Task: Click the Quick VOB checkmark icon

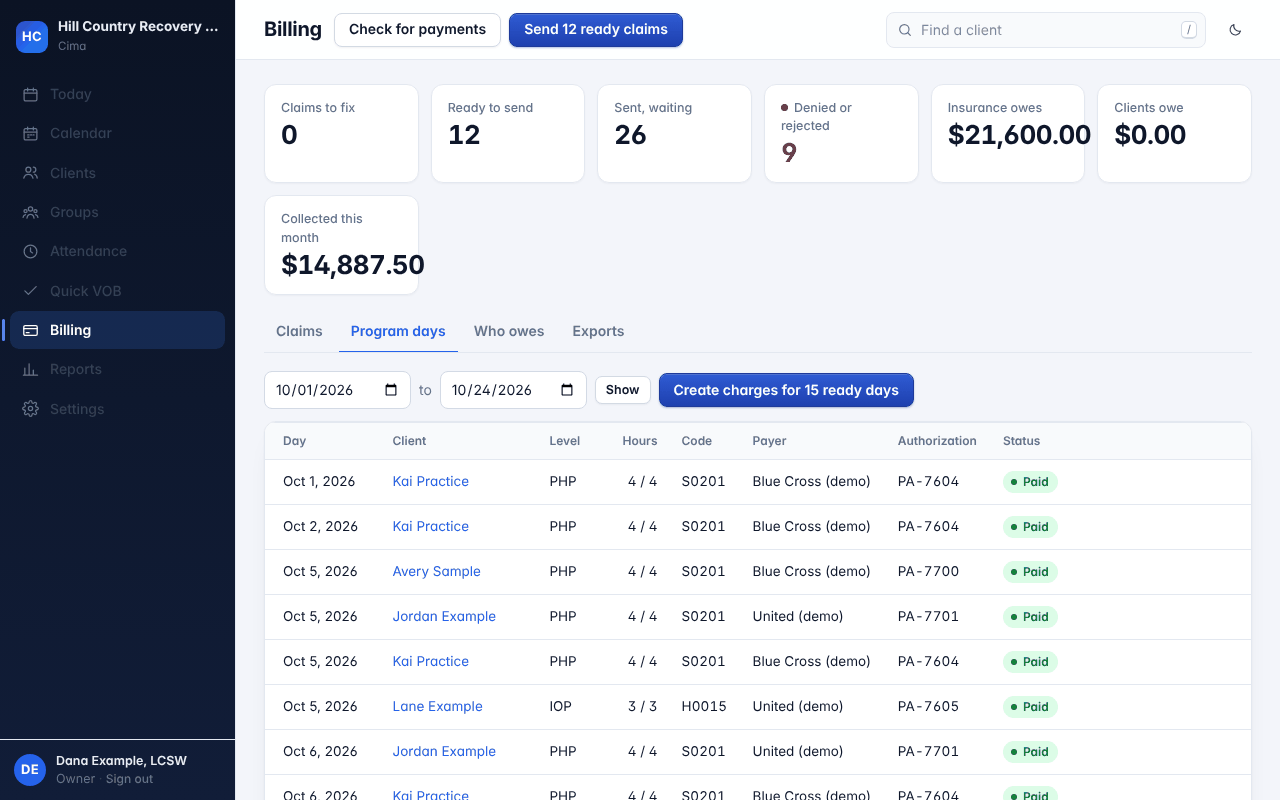Action: 31,291
